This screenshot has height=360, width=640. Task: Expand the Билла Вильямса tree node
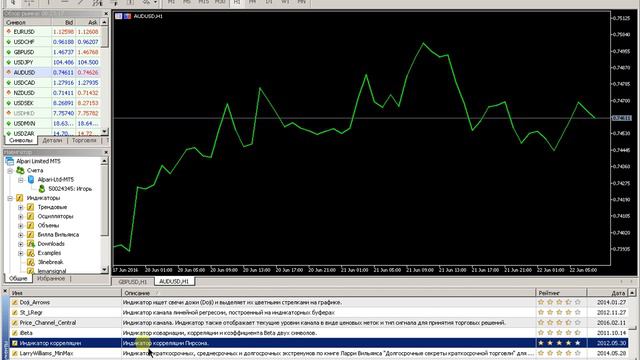click(21, 235)
